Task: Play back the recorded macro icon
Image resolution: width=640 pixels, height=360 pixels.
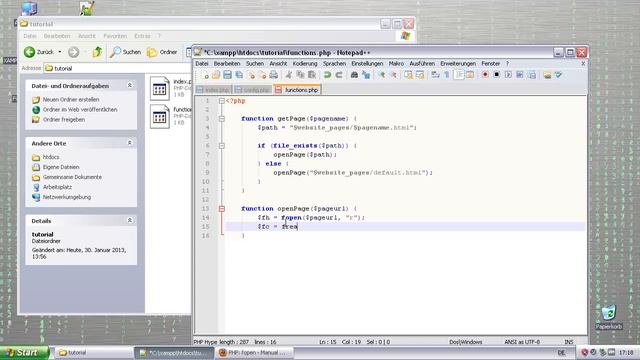Action: [x=508, y=75]
